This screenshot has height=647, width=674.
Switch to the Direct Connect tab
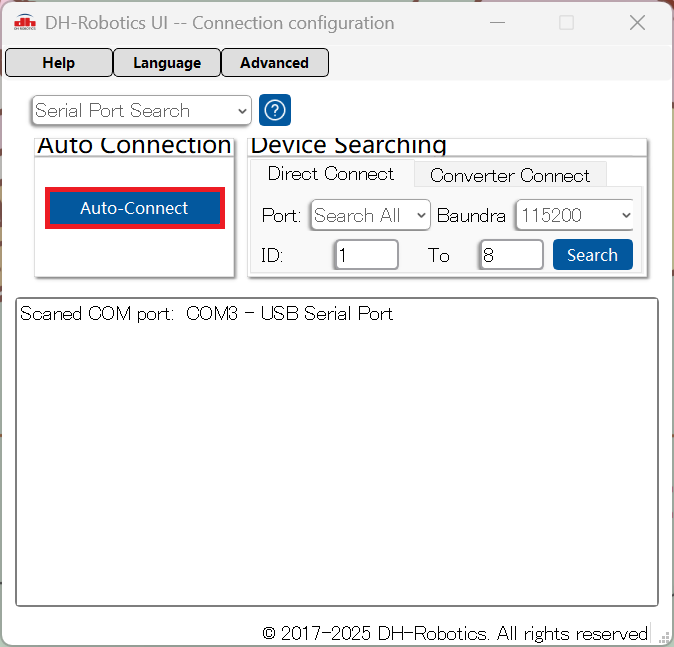click(x=331, y=174)
